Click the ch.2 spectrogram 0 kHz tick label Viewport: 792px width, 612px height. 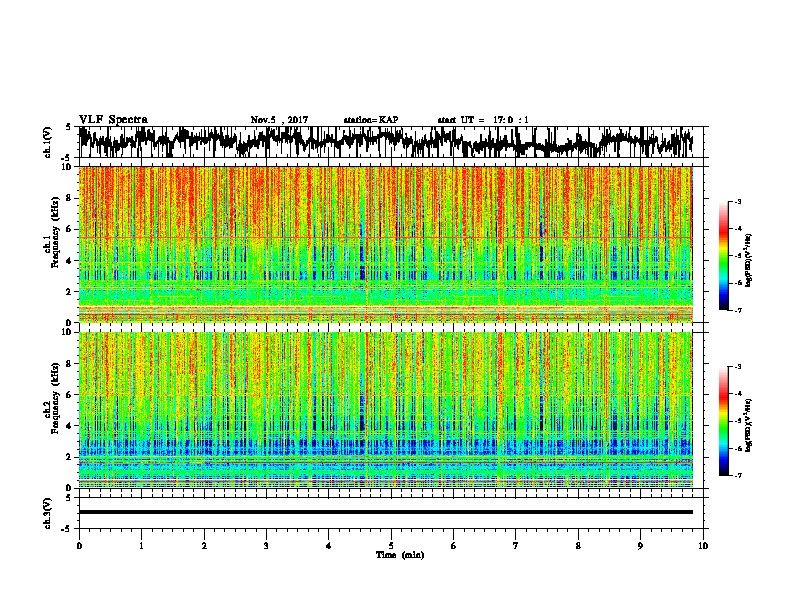pos(70,488)
